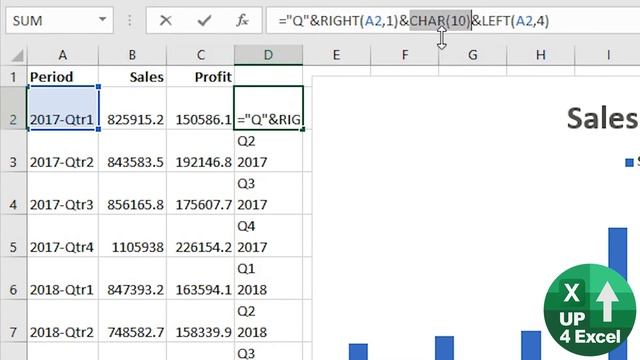Select cell showing Q4 2017

click(269, 236)
